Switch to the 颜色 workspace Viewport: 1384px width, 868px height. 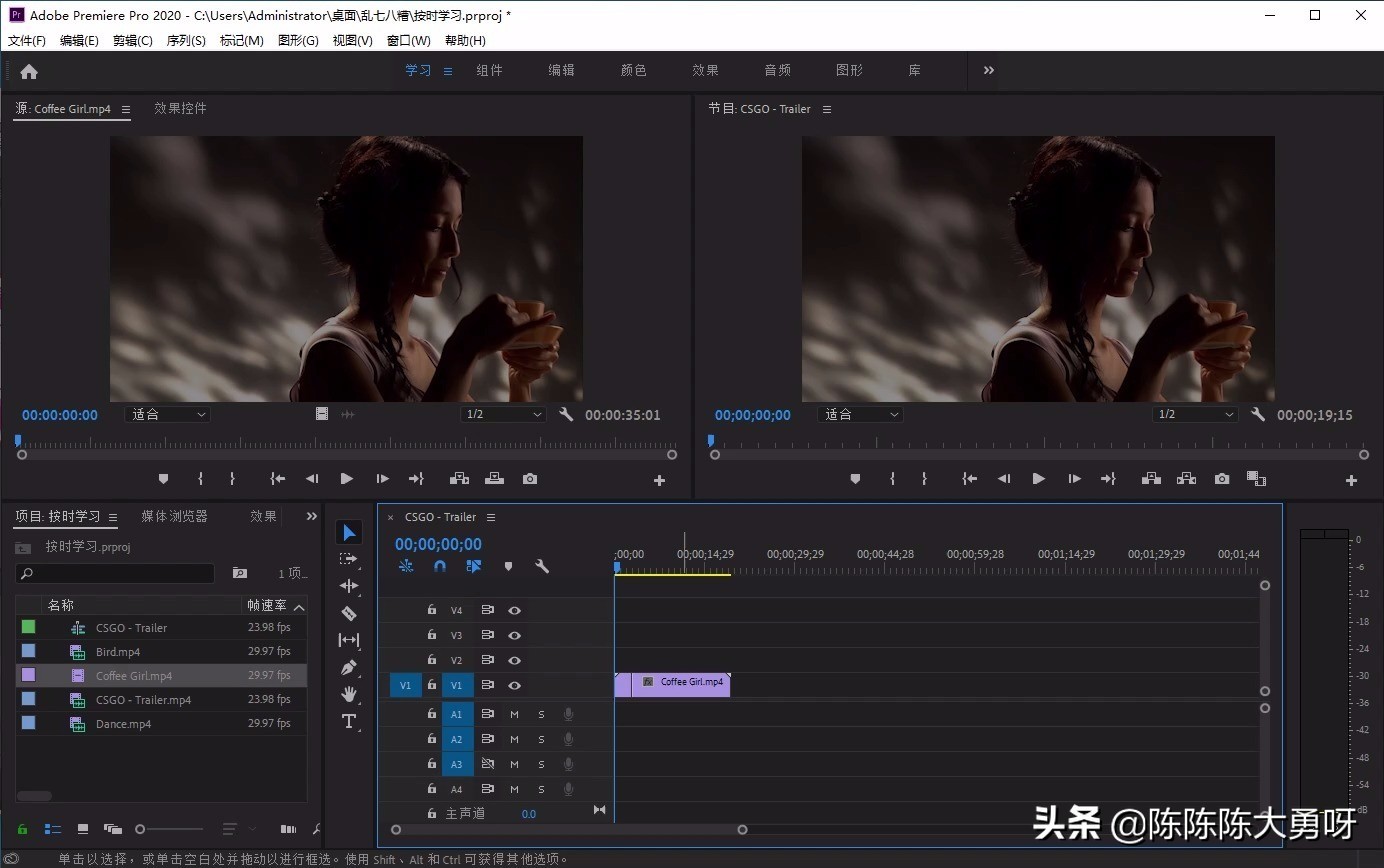click(633, 70)
